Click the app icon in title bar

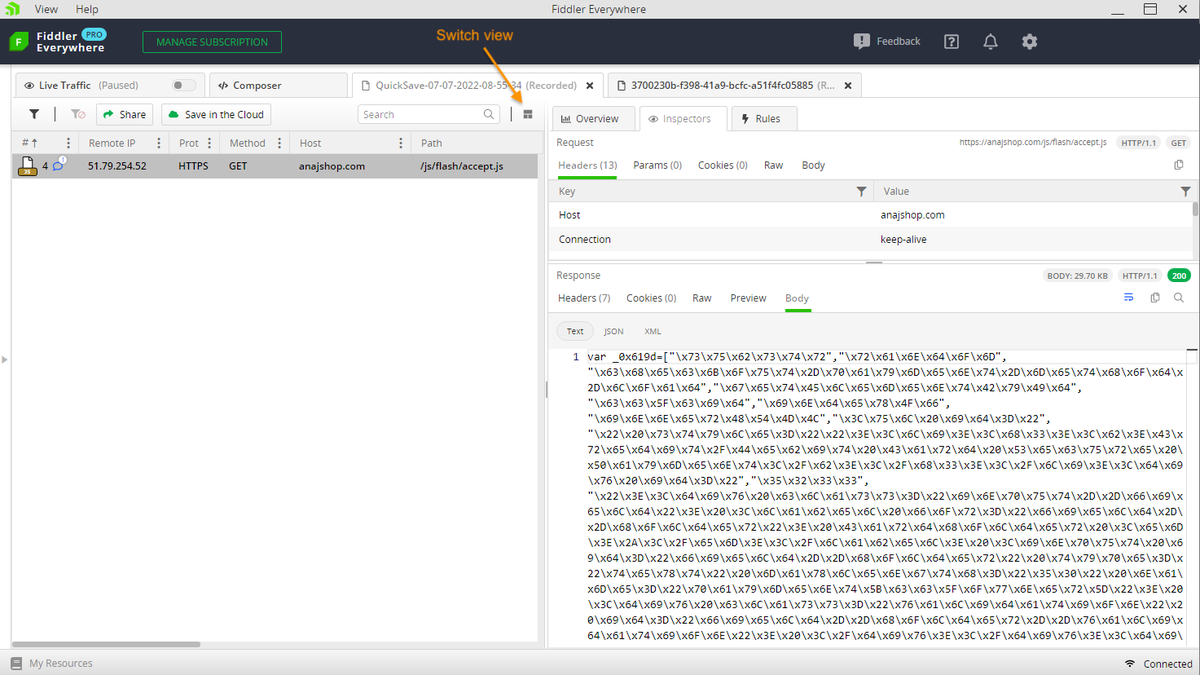pyautogui.click(x=12, y=9)
